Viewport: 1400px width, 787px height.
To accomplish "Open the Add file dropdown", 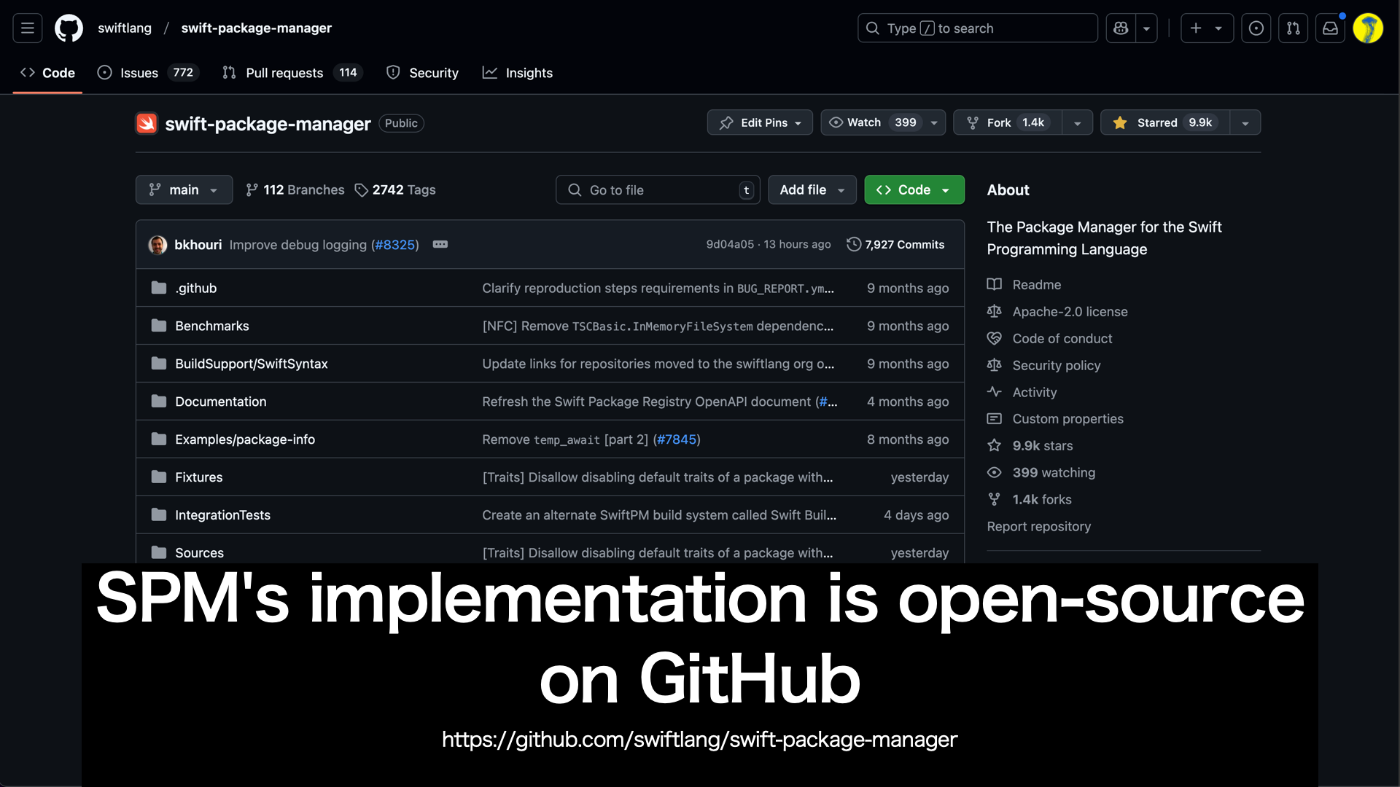I will (x=812, y=190).
